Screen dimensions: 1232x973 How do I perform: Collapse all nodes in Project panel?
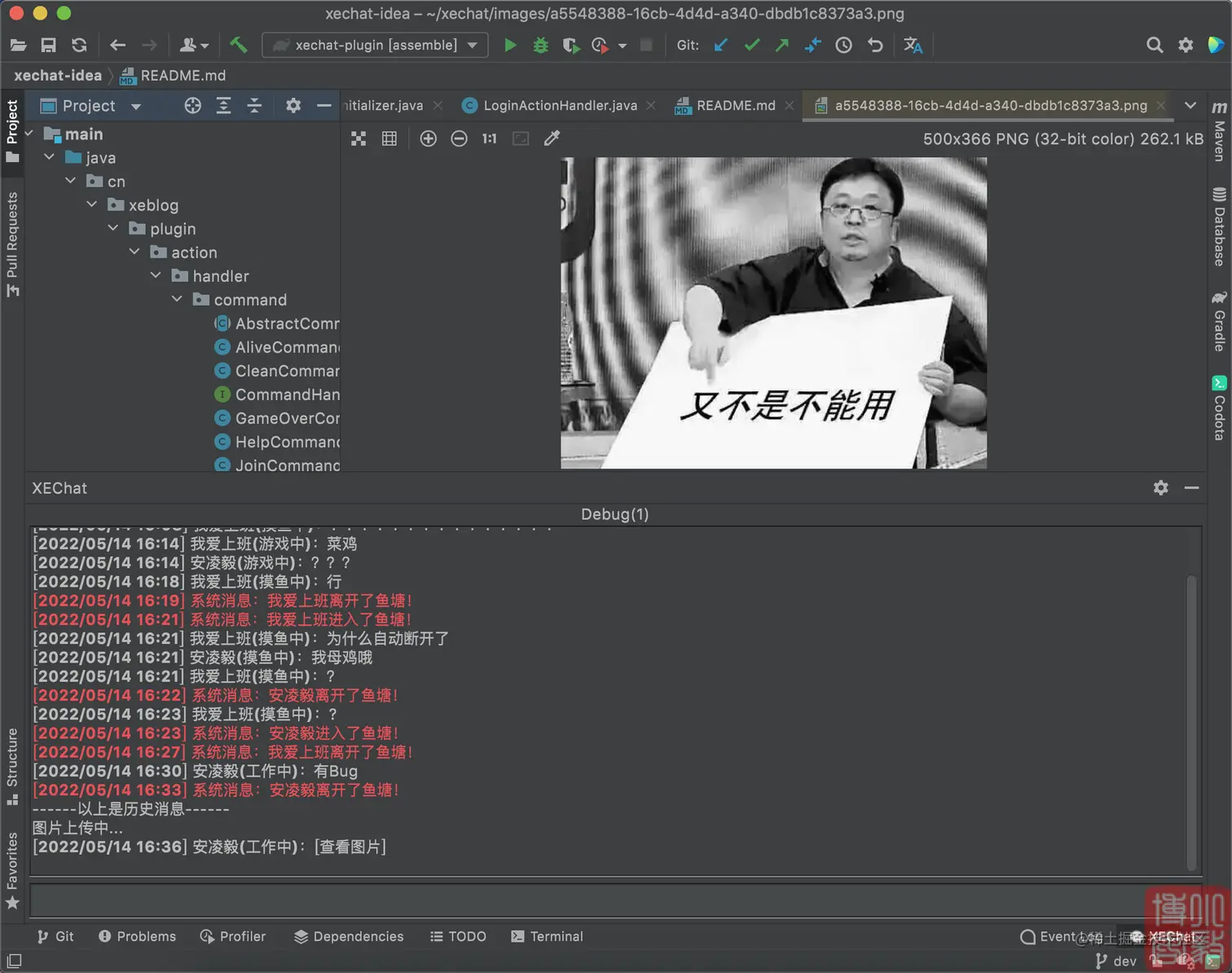[x=254, y=105]
